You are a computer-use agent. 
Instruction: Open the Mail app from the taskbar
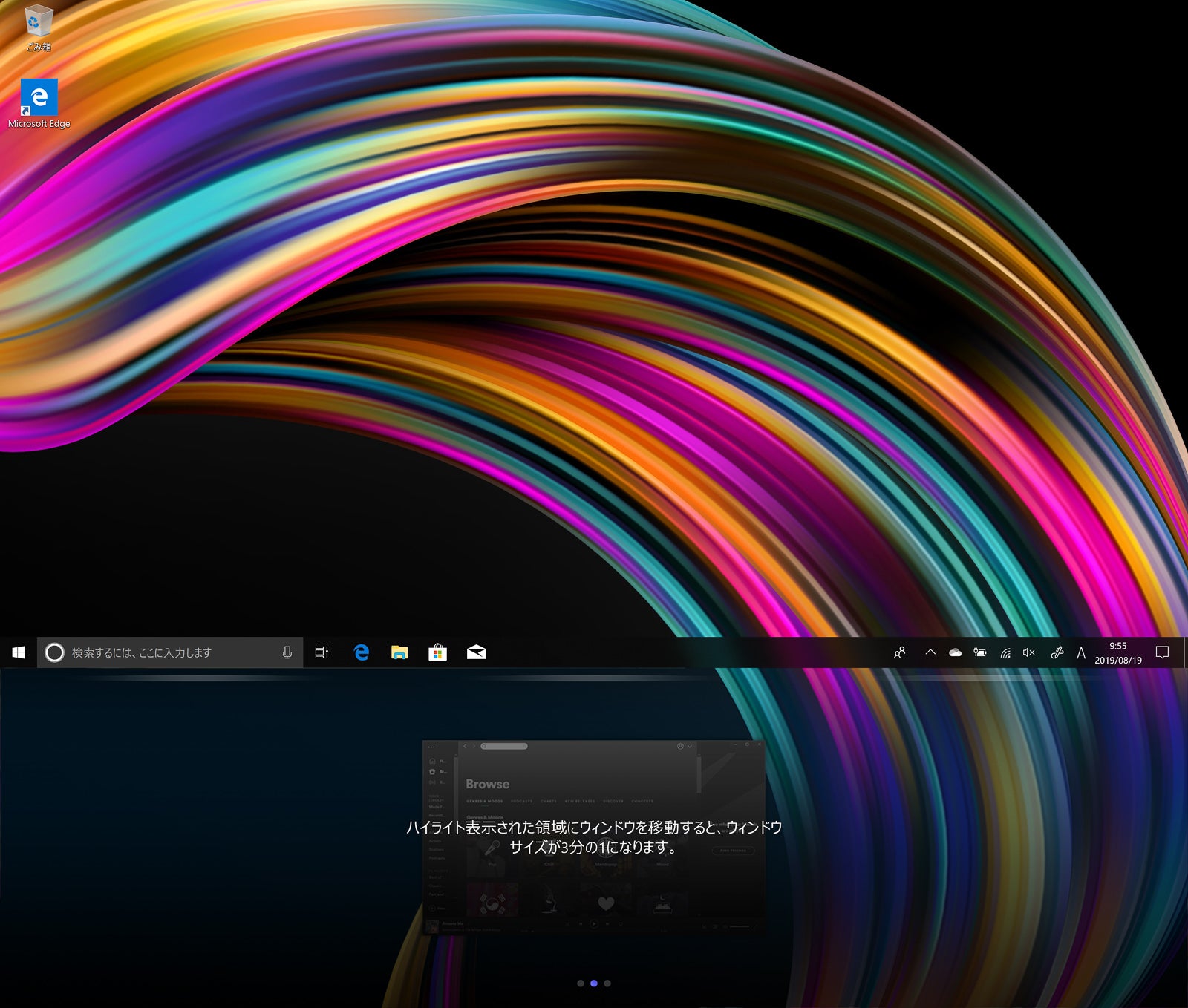tap(476, 652)
